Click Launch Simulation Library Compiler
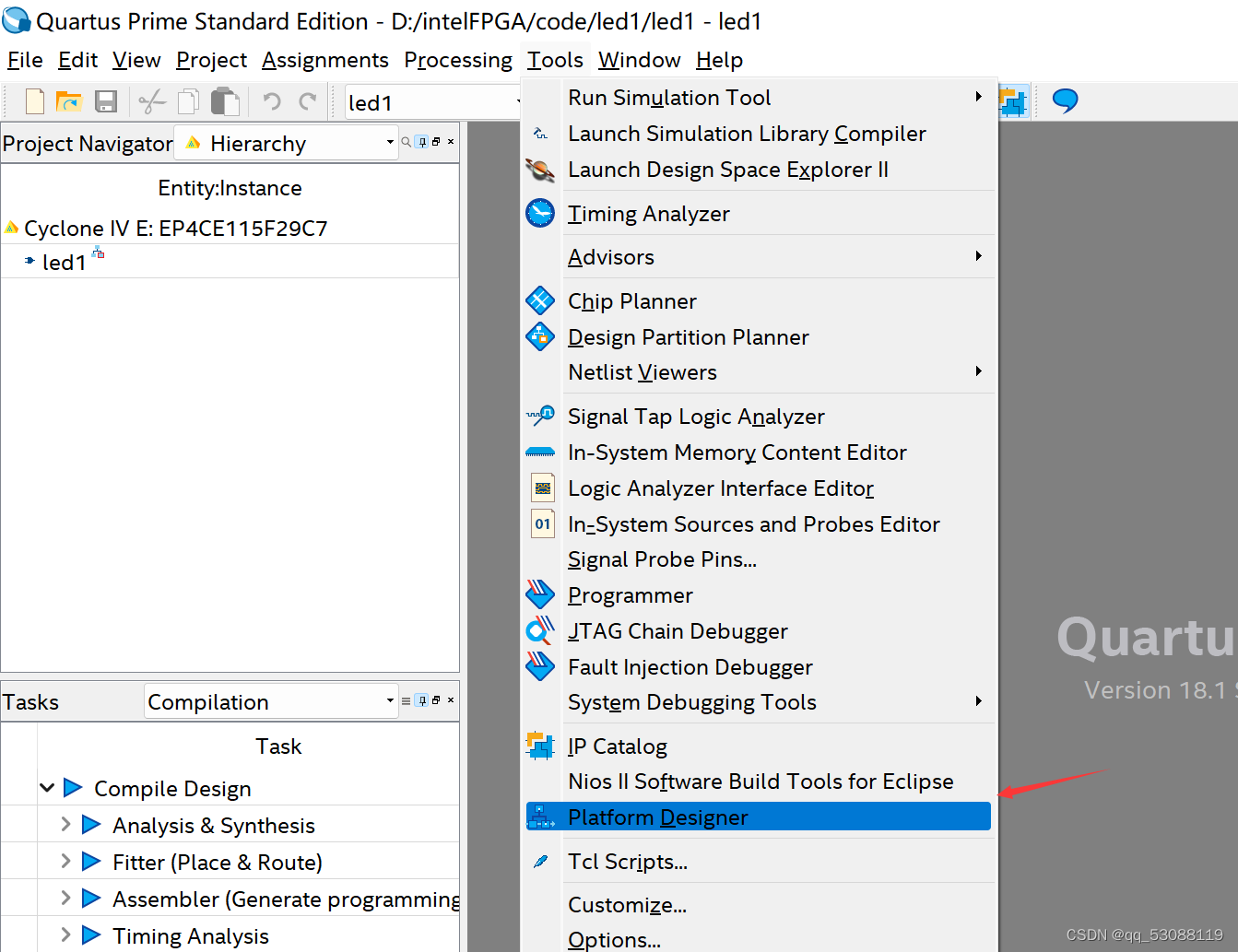This screenshot has height=952, width=1238. 758,134
